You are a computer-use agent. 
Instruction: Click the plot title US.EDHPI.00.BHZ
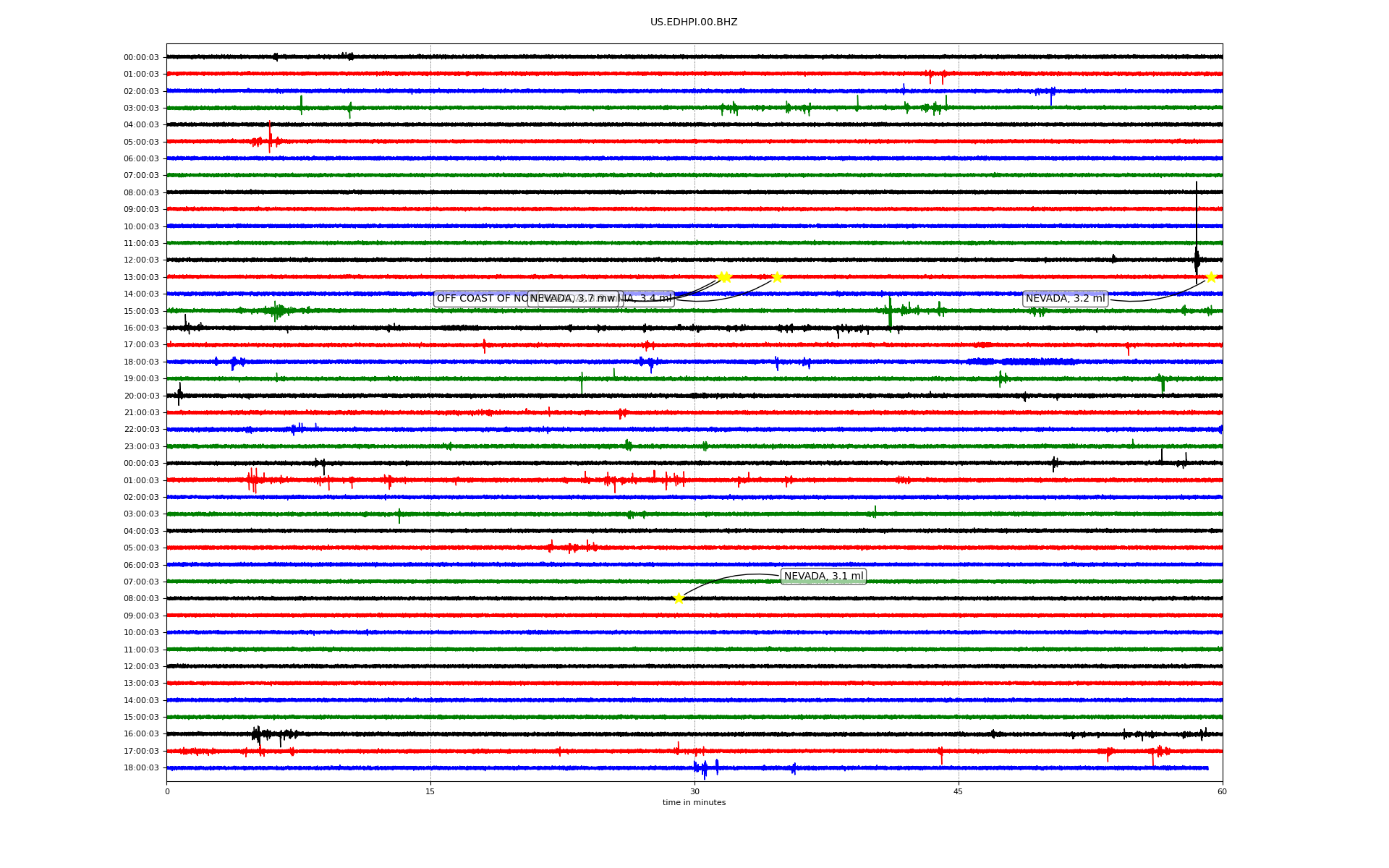[694, 22]
